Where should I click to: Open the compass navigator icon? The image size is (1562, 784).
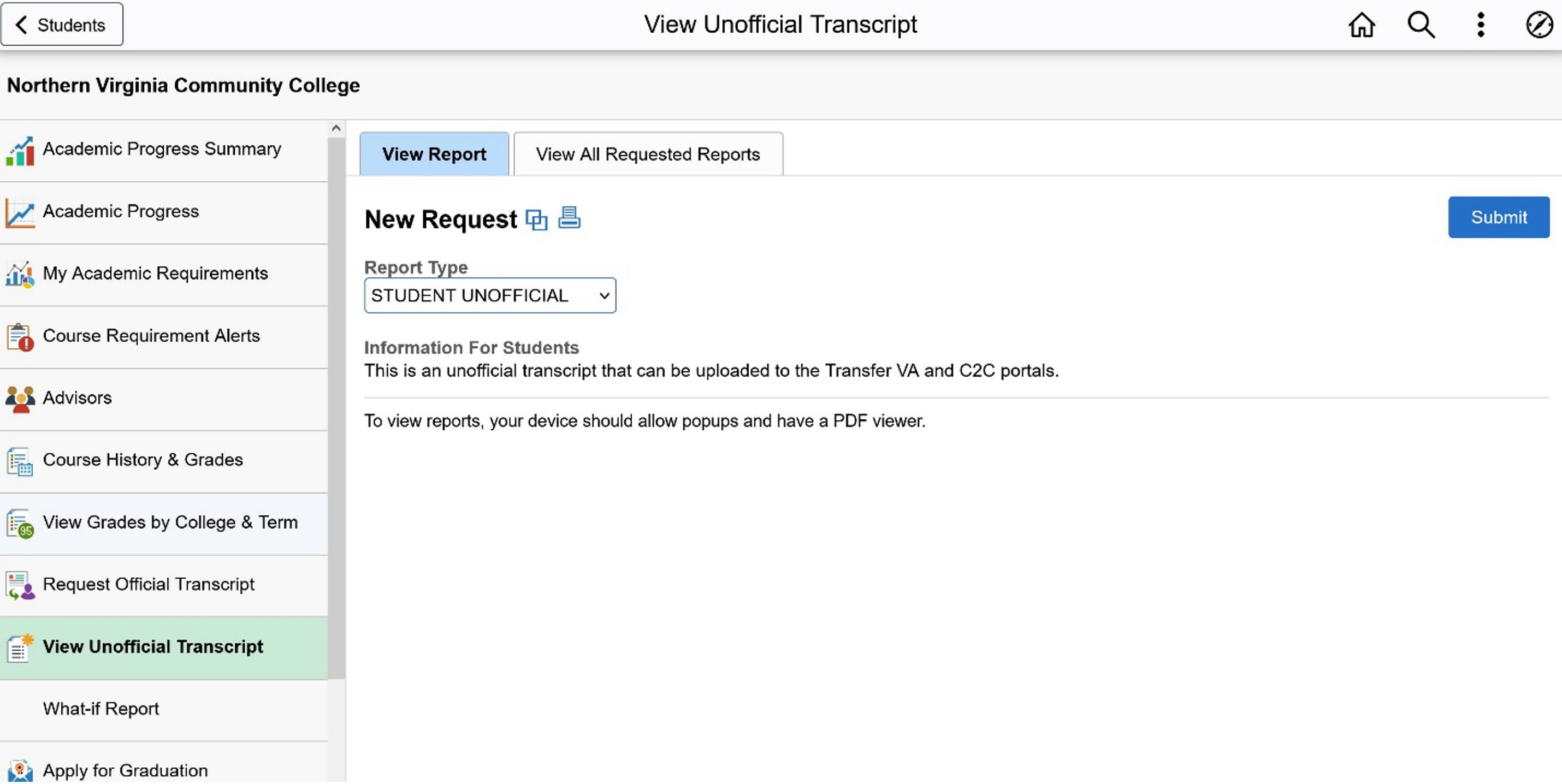tap(1539, 25)
